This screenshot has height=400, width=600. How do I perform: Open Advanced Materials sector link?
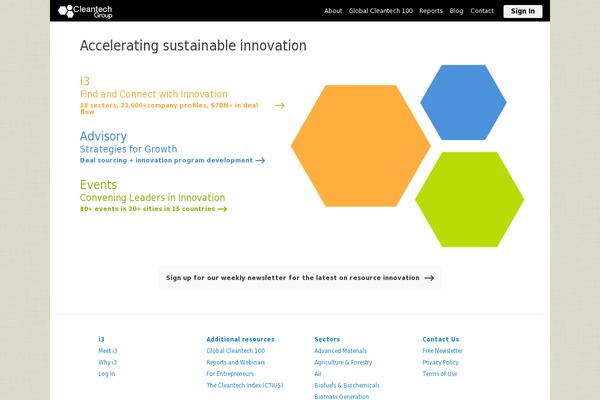(341, 351)
